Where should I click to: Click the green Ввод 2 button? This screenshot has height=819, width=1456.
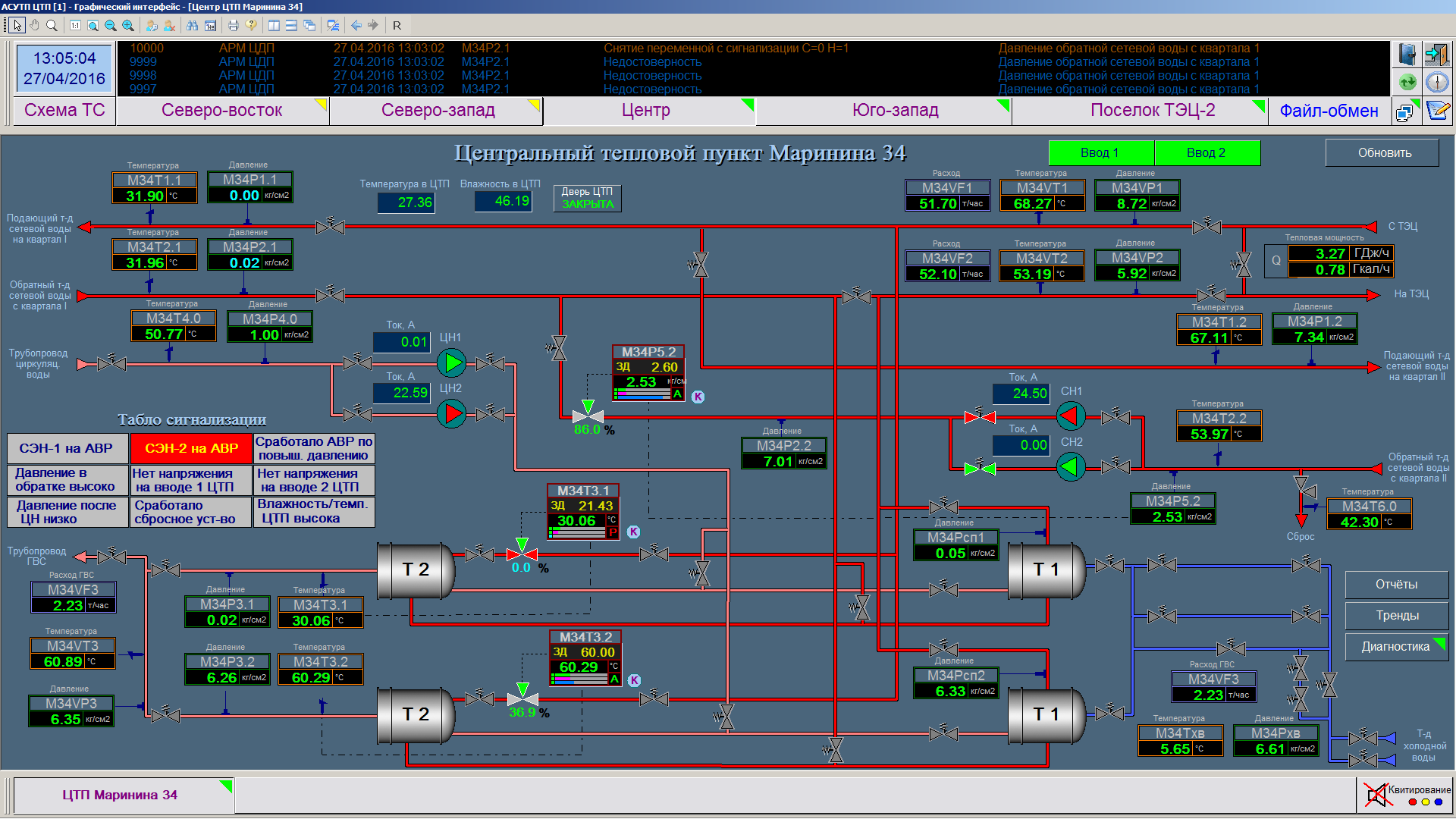(x=1207, y=152)
